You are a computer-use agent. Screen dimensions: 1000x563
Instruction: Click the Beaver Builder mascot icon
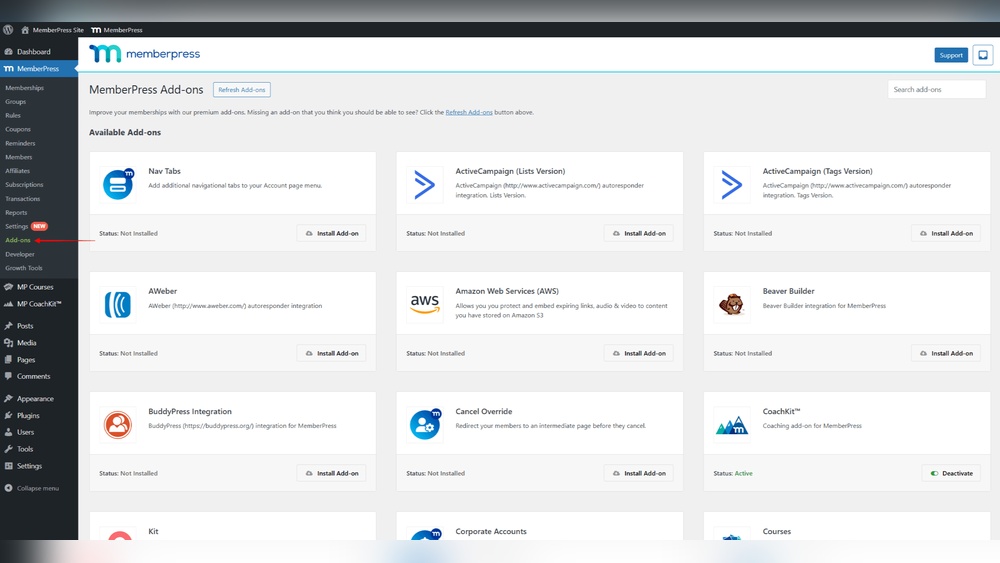click(732, 305)
